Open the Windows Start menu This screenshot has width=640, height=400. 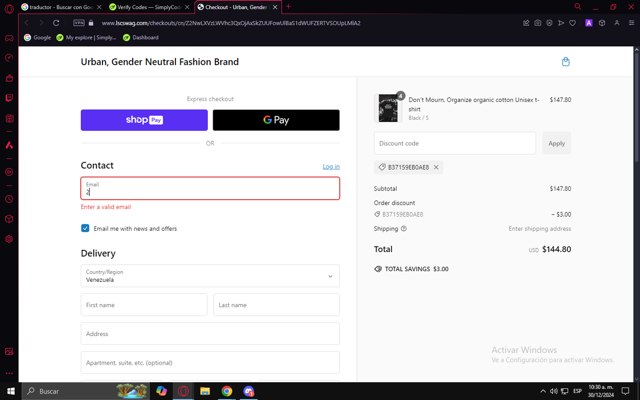click(11, 391)
